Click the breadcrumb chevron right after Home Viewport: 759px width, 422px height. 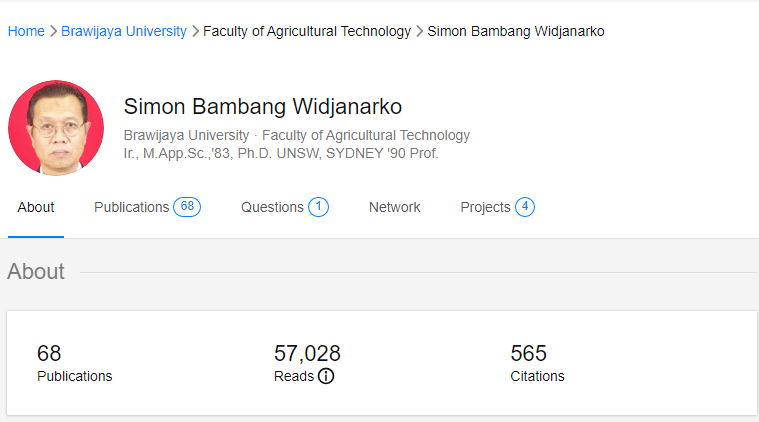point(53,31)
